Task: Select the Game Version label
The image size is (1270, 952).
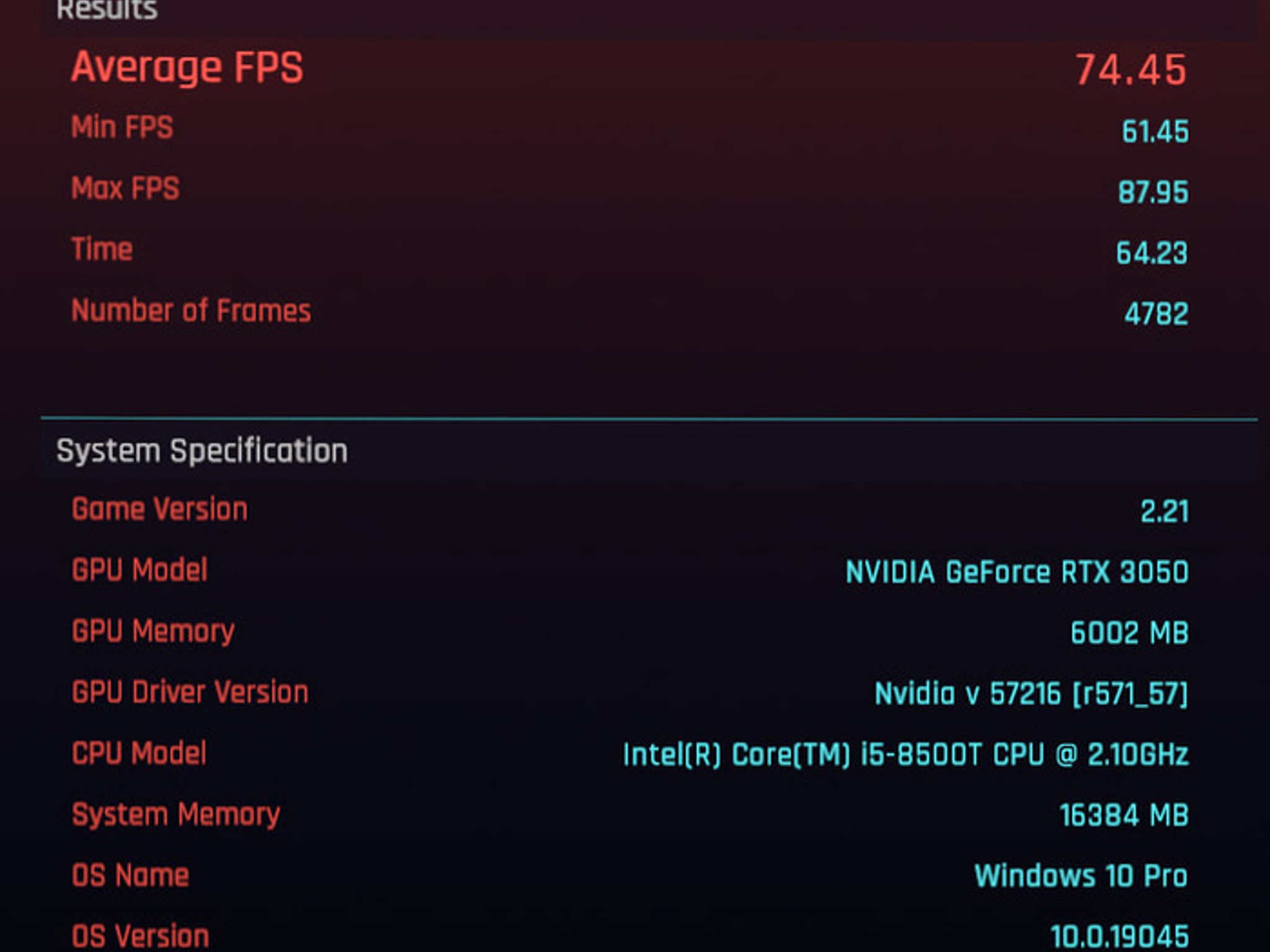Action: click(x=160, y=509)
